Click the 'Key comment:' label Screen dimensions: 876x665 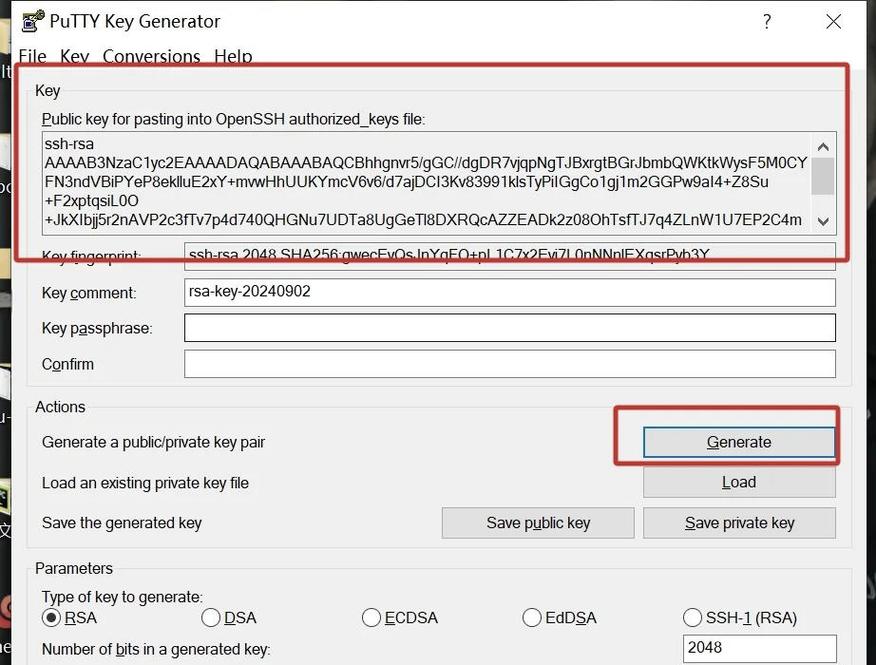pos(89,293)
